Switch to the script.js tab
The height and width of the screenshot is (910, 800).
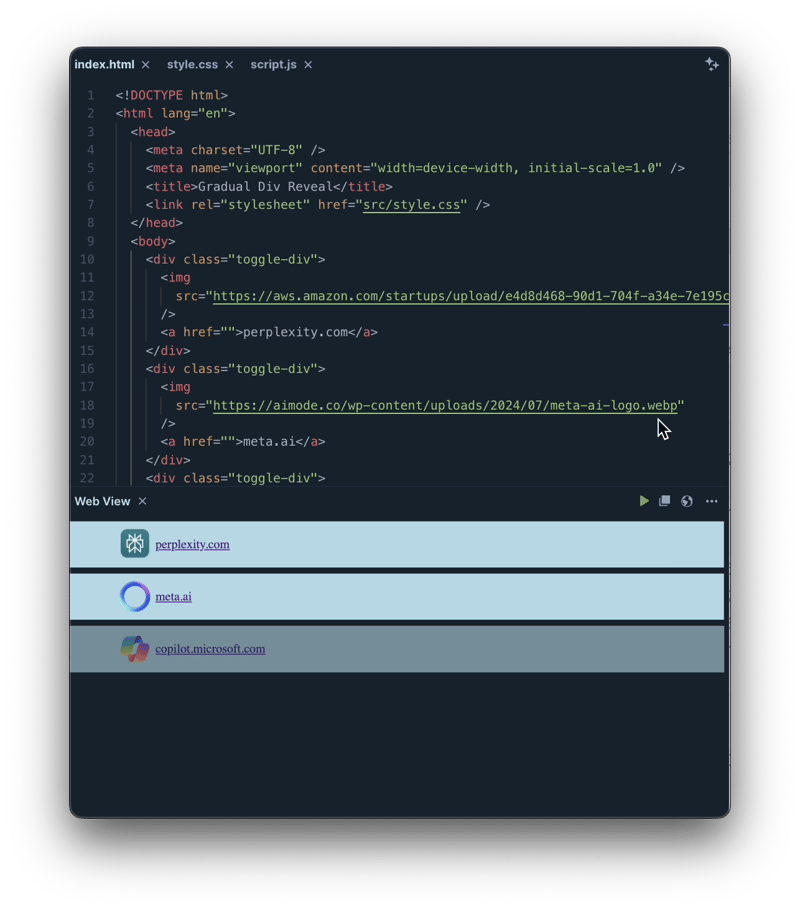click(x=274, y=64)
